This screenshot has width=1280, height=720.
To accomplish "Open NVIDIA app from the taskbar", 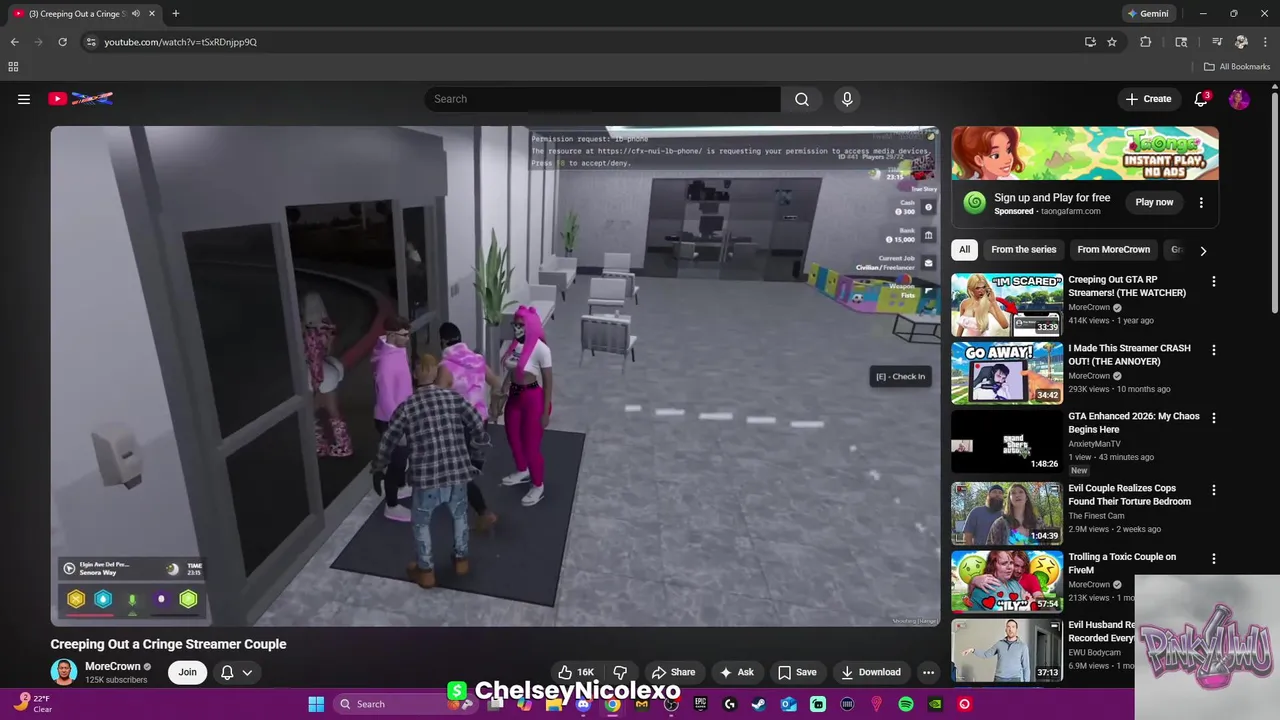I will pos(935,704).
